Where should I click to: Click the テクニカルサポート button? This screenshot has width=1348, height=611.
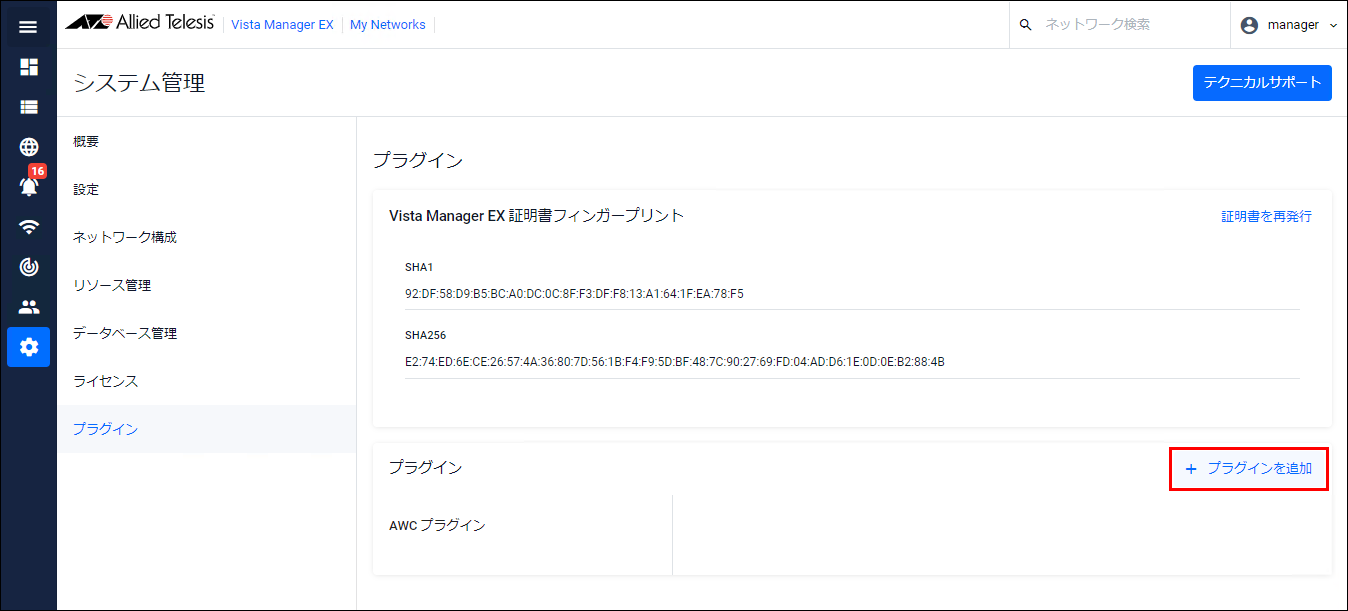point(1262,83)
